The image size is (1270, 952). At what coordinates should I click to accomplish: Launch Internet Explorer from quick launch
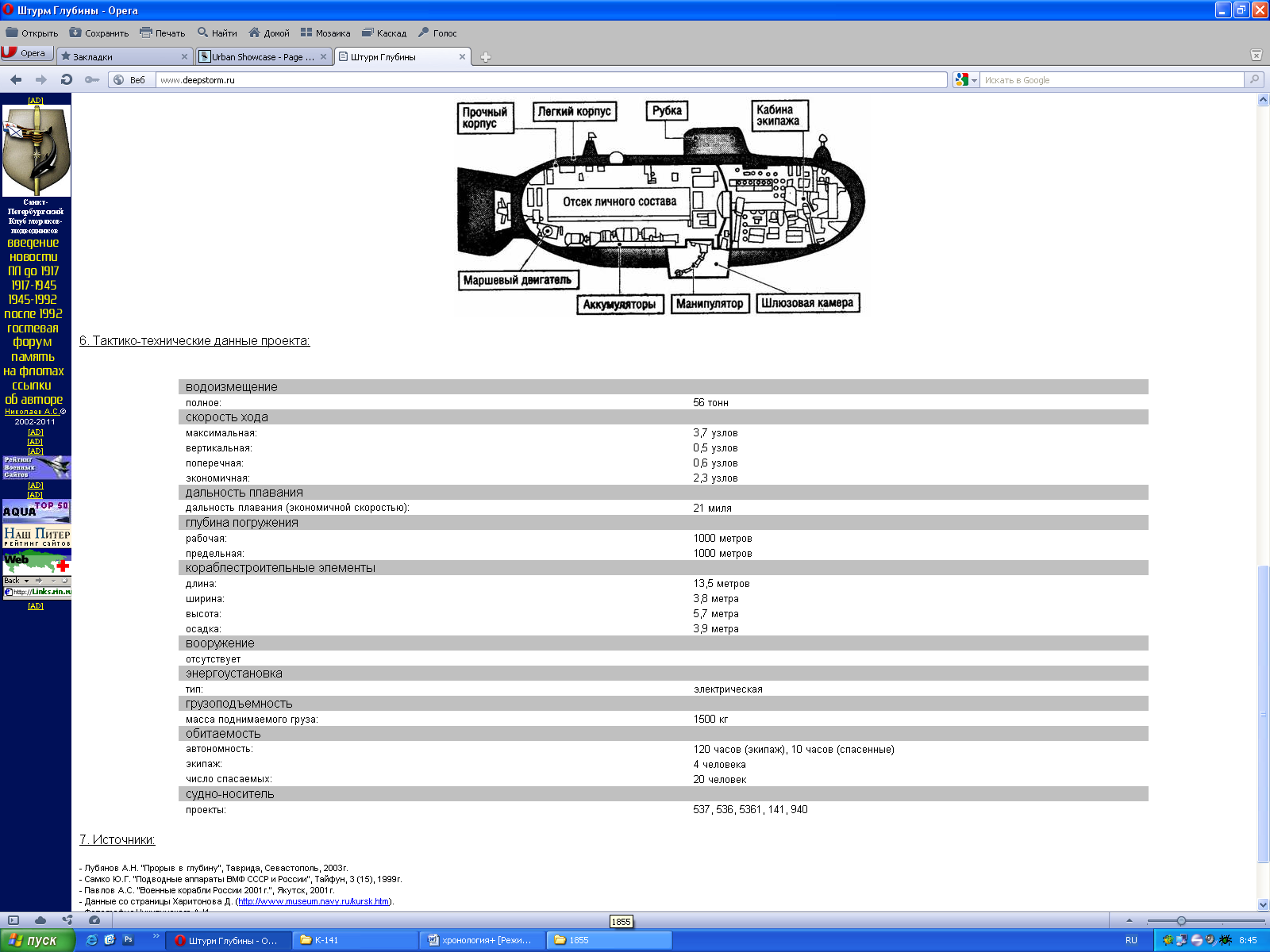pos(92,939)
